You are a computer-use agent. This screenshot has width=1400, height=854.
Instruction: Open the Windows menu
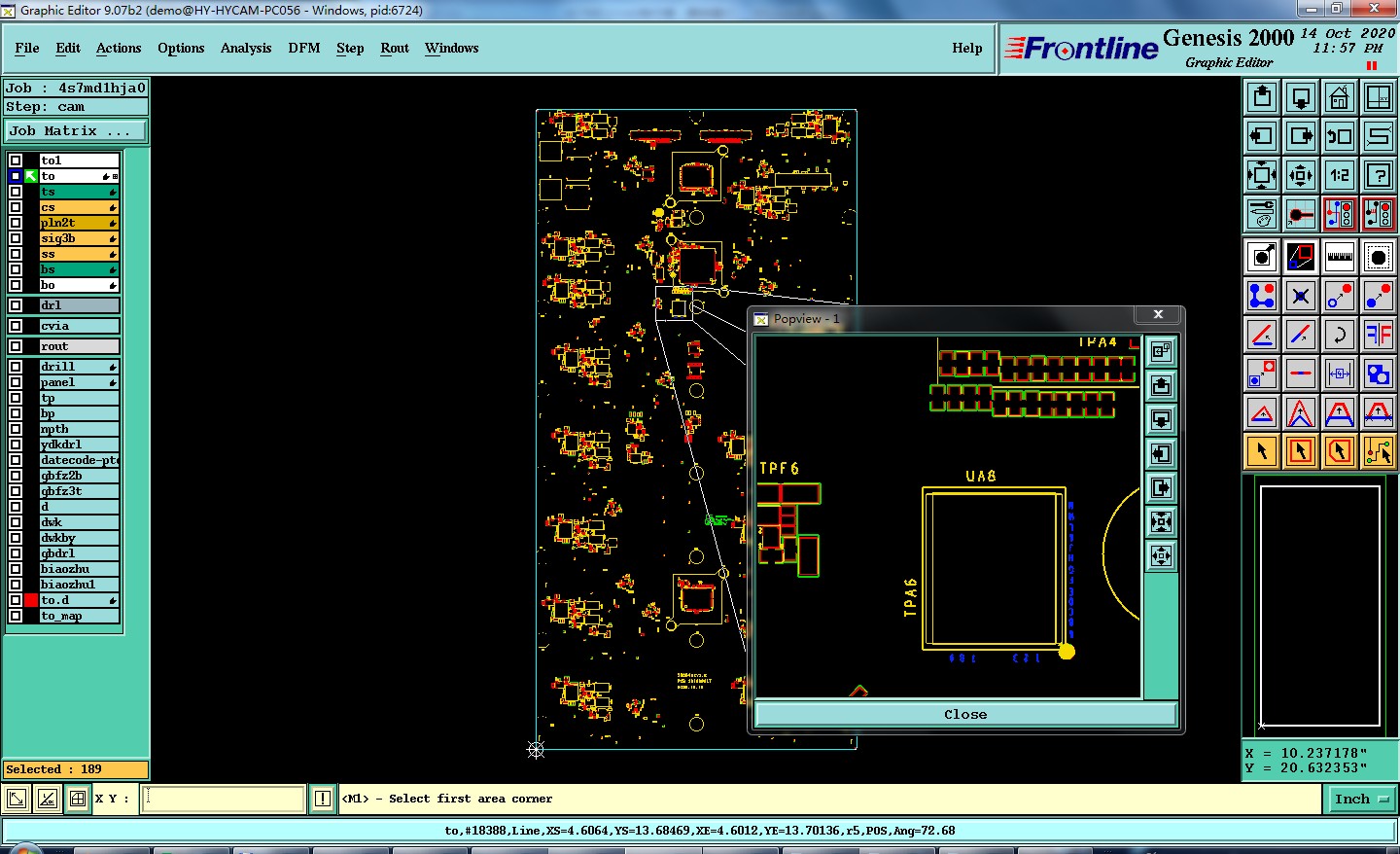(451, 49)
